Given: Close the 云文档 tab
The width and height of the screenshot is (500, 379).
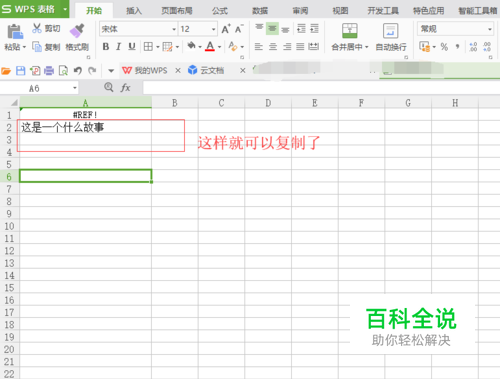Looking at the screenshot, I should (243, 70).
